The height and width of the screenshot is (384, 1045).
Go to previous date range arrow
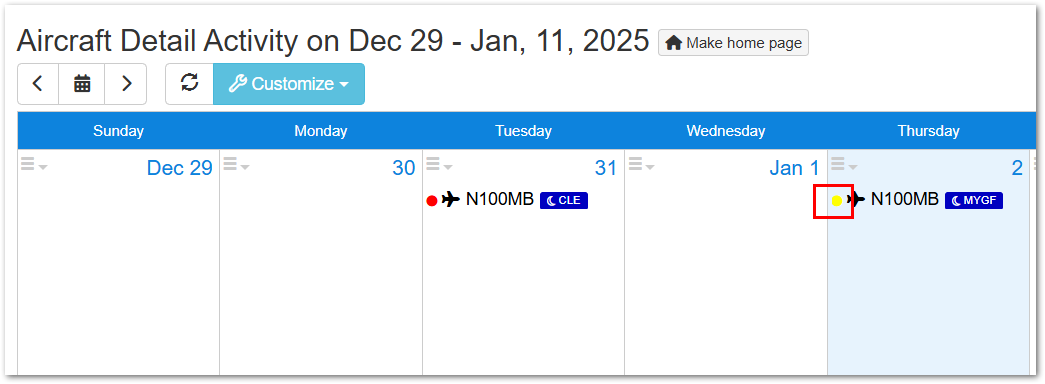pos(38,84)
